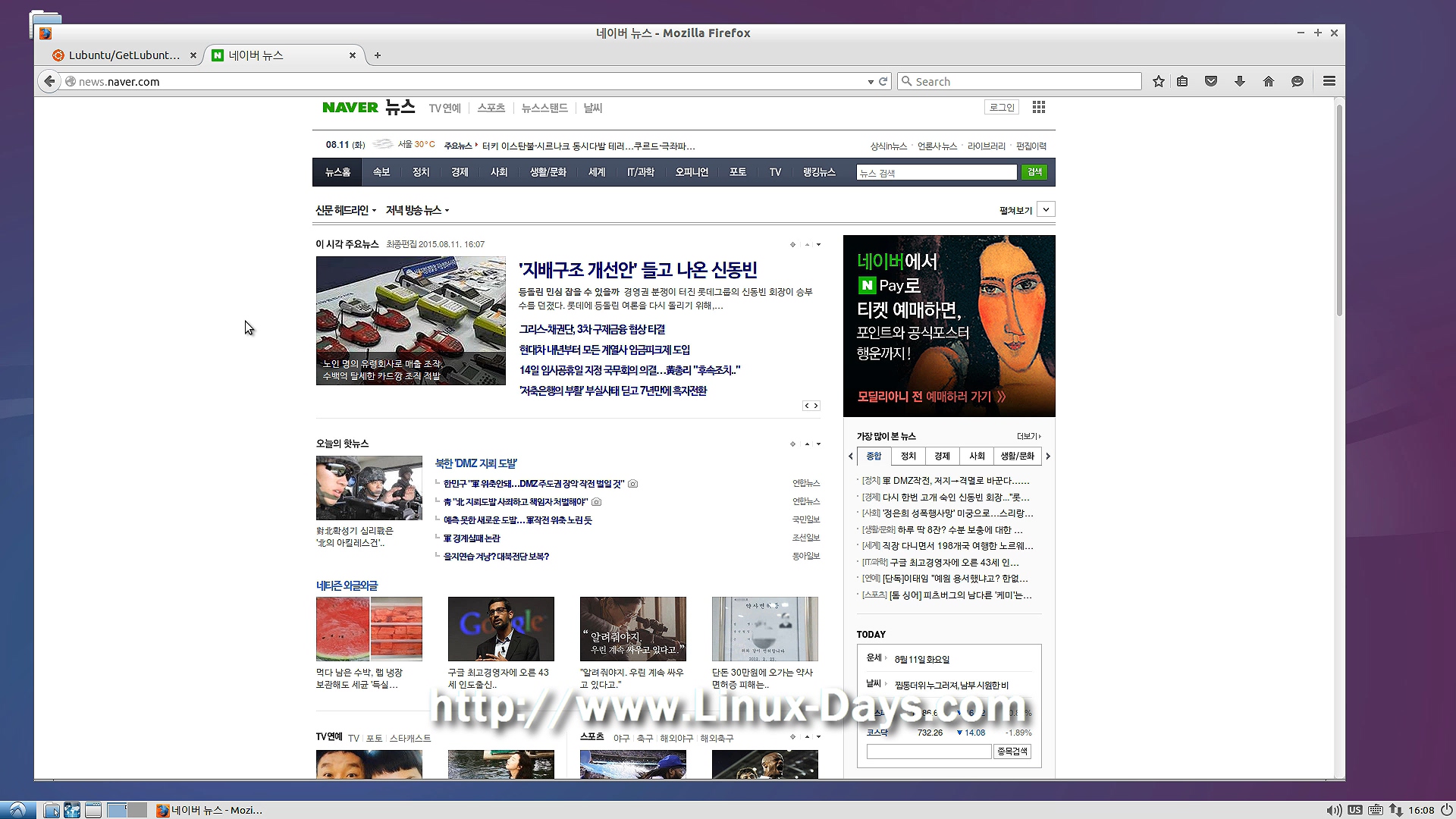Click the US keyboard layout indicator
This screenshot has height=819, width=1456.
1355,810
